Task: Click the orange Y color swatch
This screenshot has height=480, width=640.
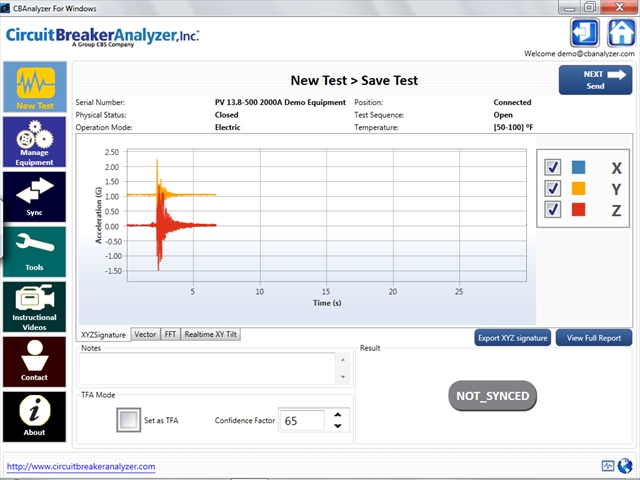Action: click(578, 189)
